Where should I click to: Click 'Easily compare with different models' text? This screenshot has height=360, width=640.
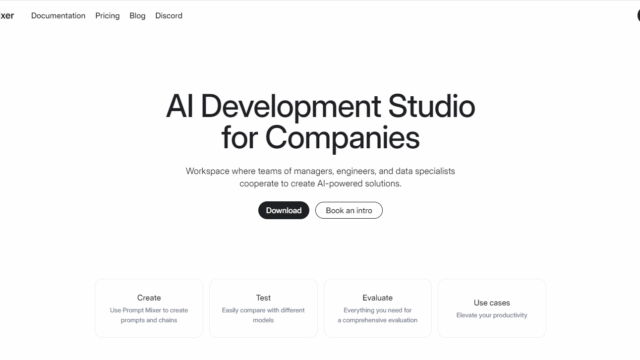point(263,315)
